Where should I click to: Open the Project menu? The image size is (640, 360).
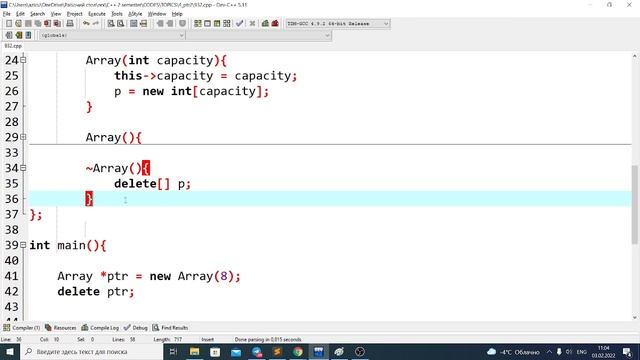[x=74, y=14]
